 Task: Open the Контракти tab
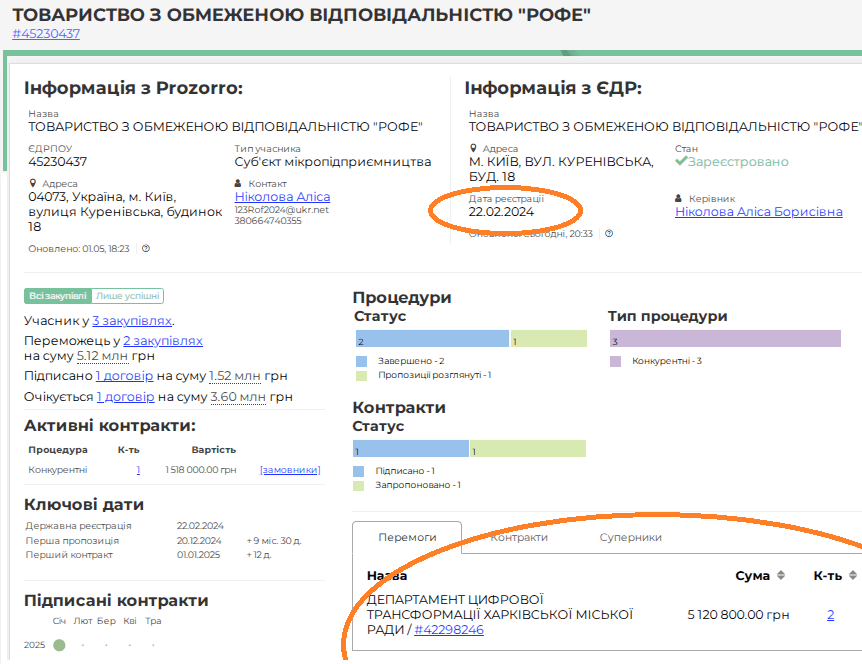[518, 537]
